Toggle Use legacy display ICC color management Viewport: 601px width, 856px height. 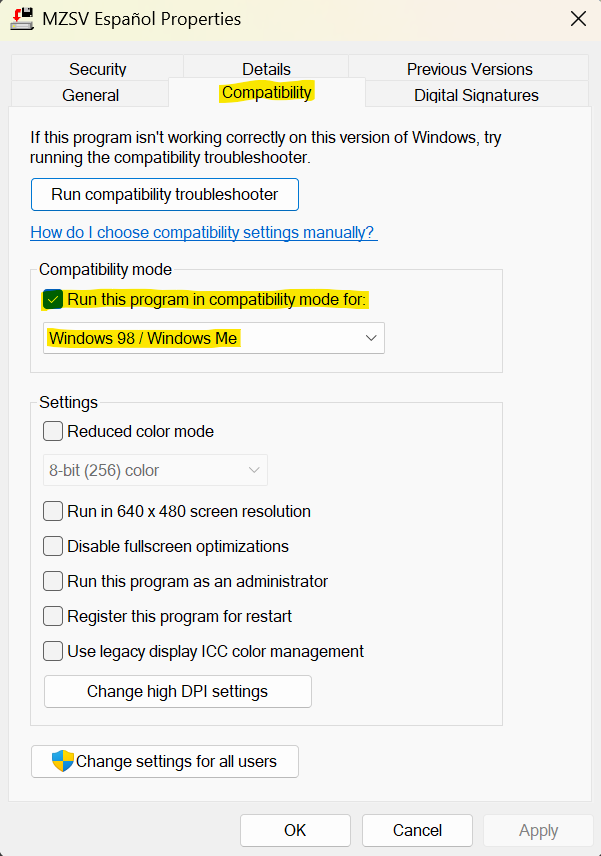coord(53,651)
